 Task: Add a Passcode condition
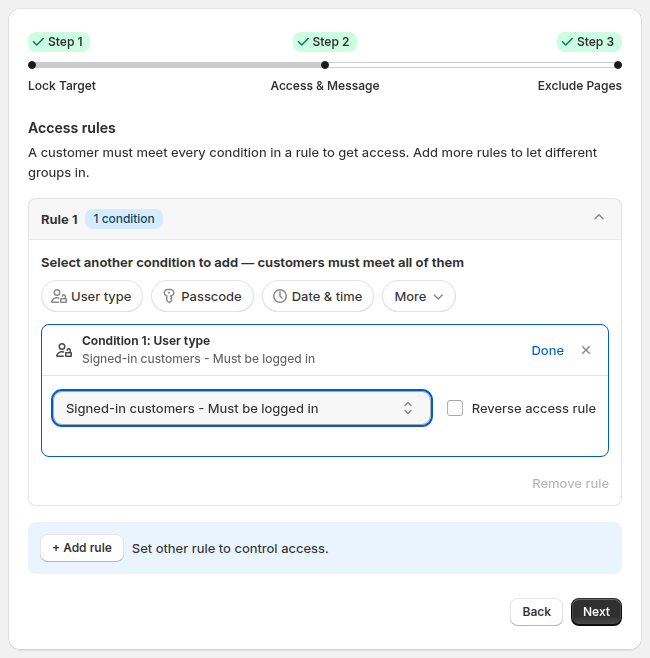coord(202,296)
